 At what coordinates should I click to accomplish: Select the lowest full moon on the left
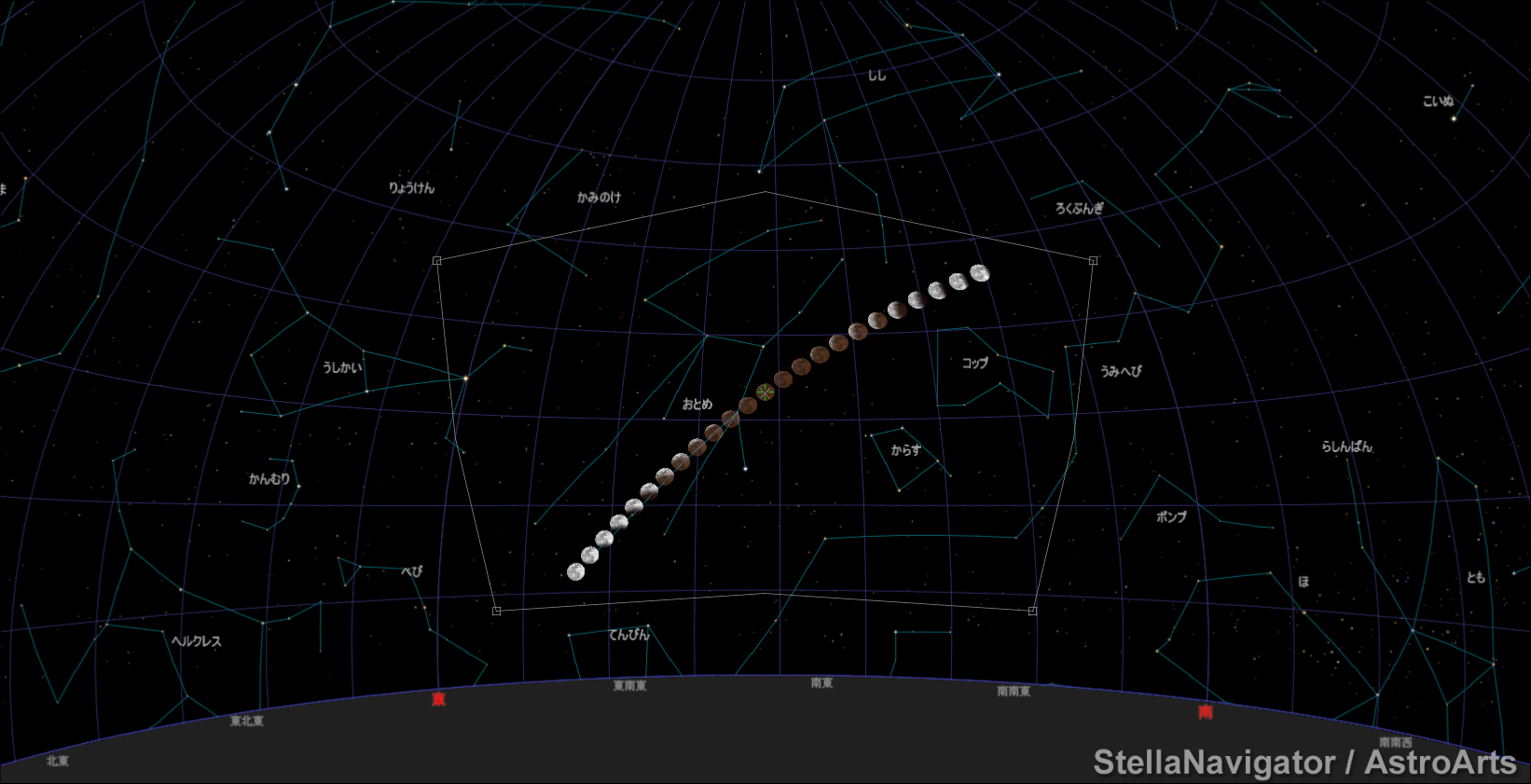(x=576, y=572)
